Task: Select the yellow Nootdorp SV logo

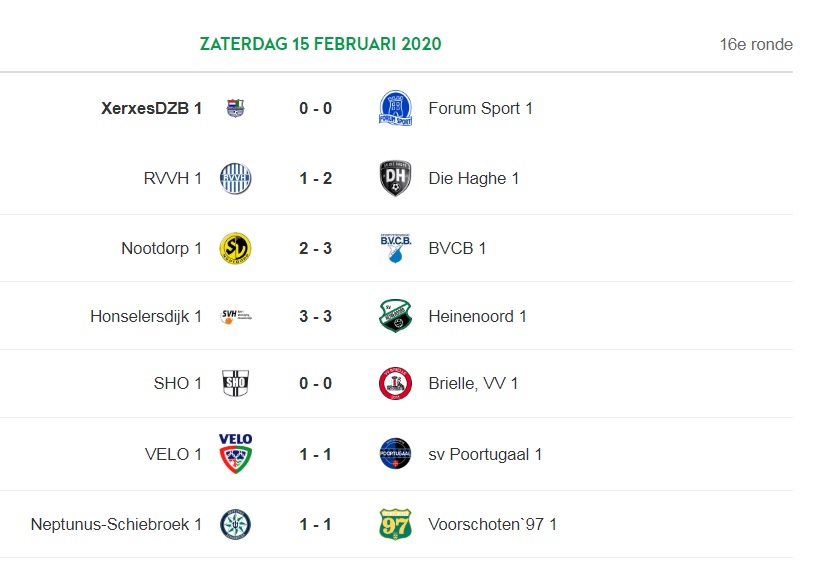Action: (x=236, y=248)
